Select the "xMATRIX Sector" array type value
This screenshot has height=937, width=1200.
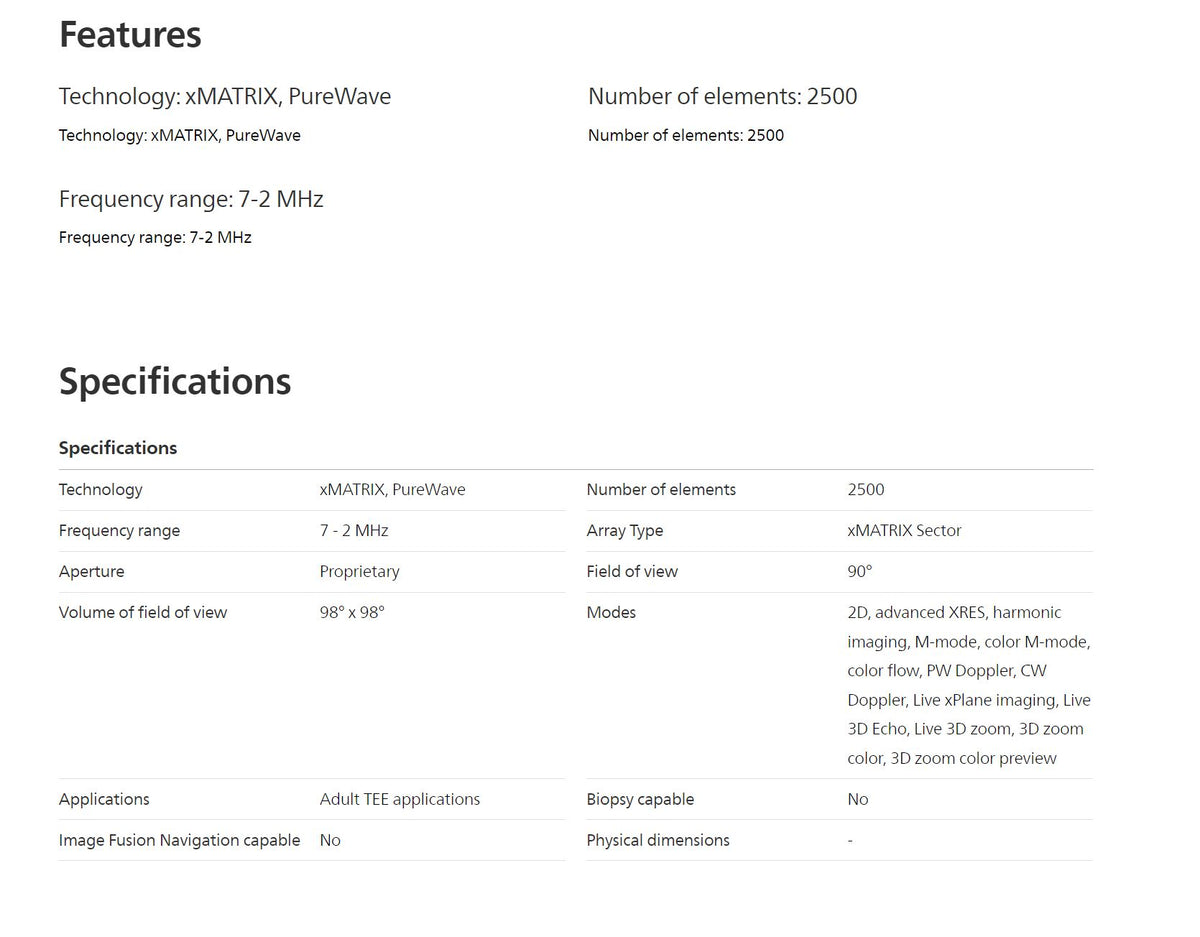click(x=904, y=531)
